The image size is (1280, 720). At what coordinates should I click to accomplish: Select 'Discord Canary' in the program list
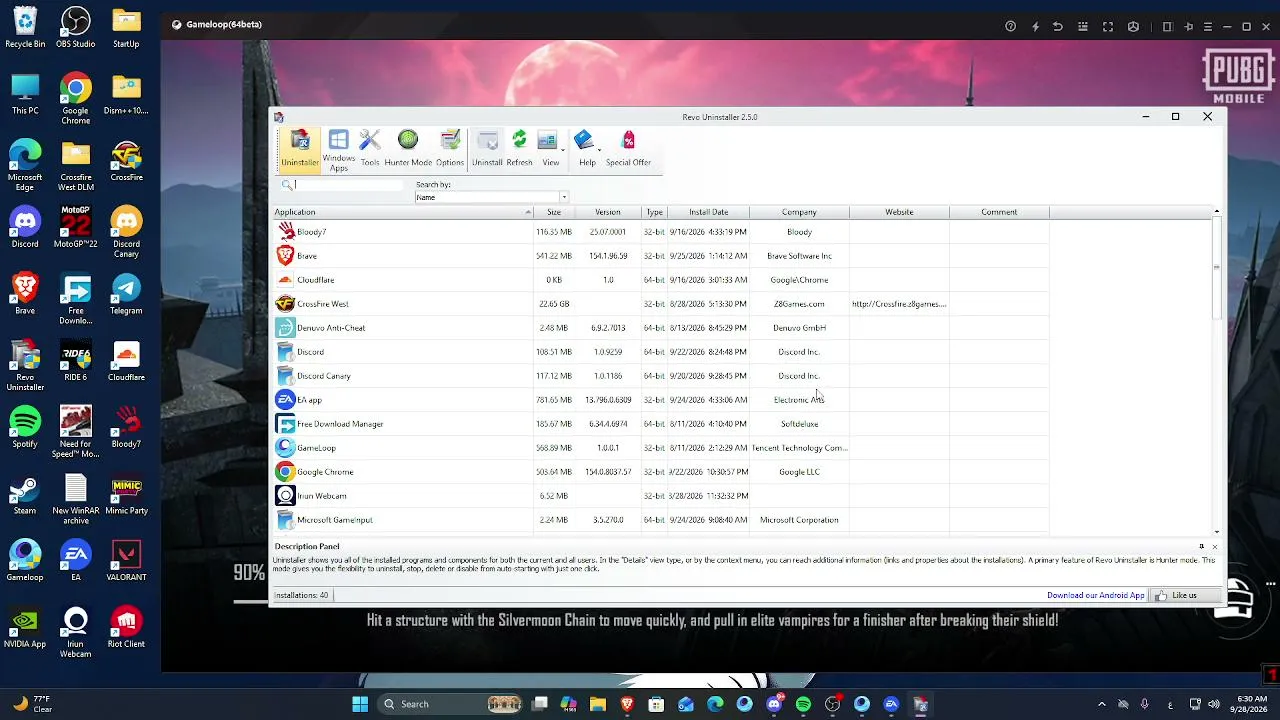323,376
